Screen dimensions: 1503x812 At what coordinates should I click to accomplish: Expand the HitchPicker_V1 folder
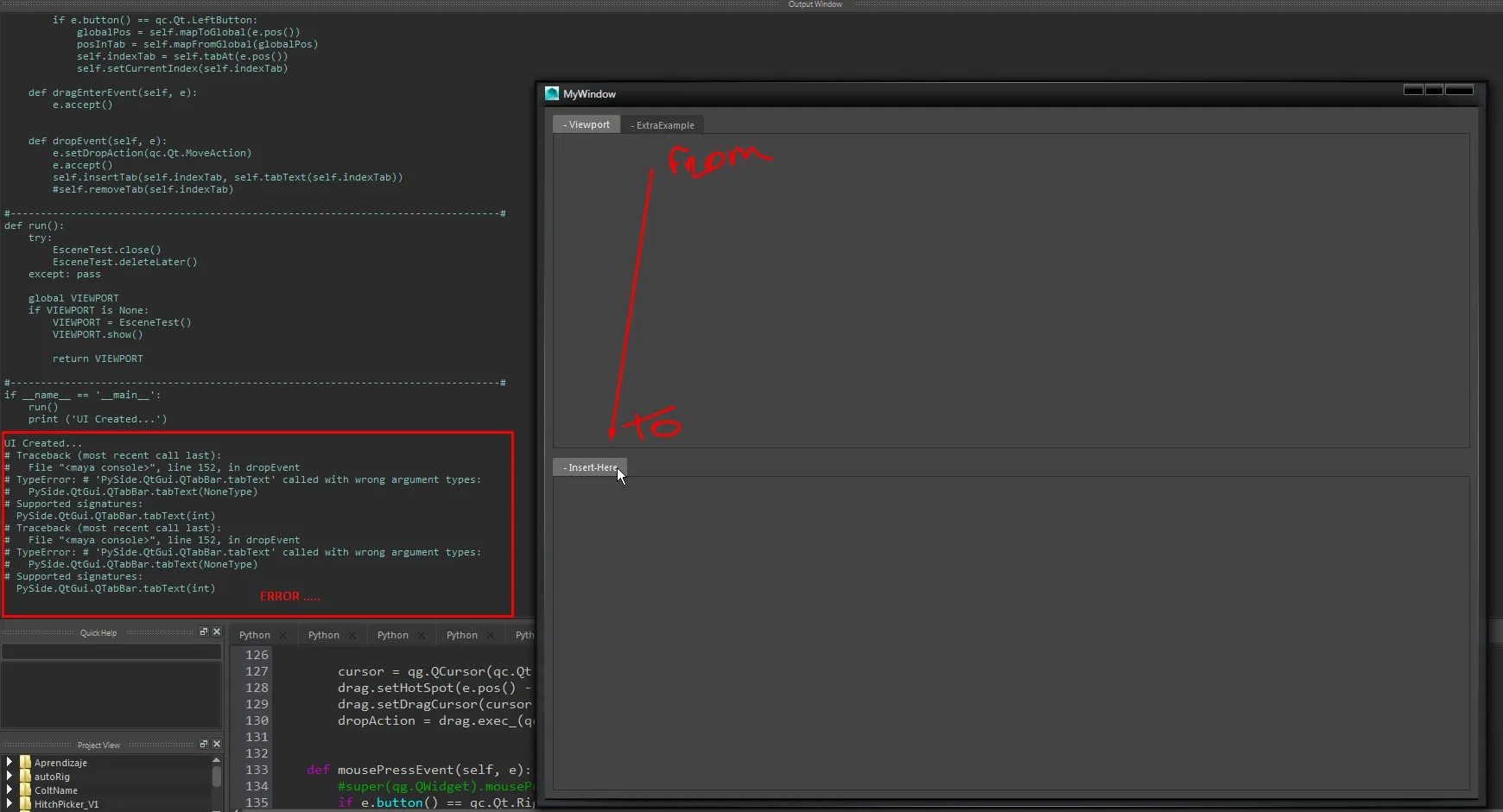coord(10,803)
